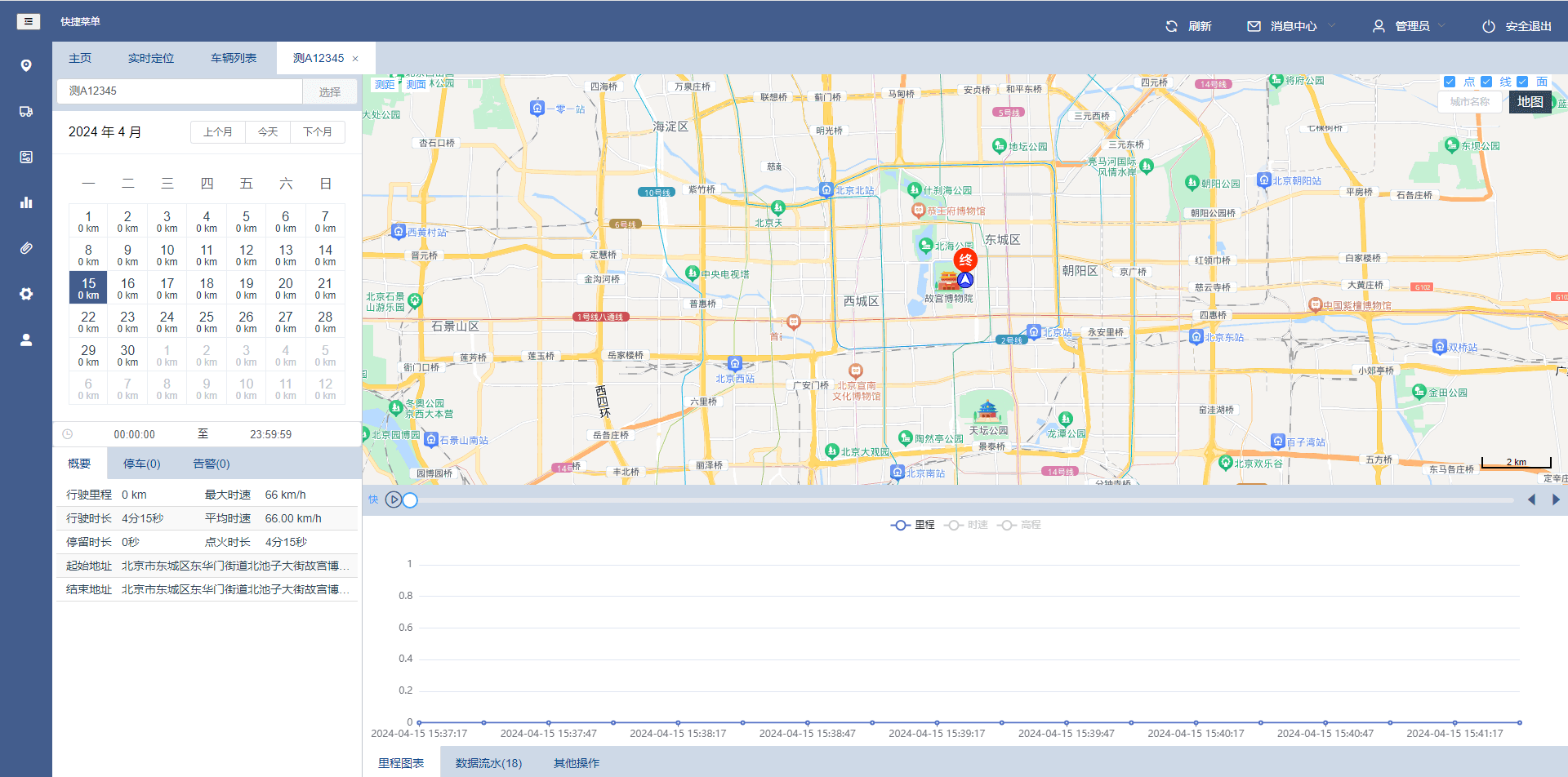
Task: Jump to today with 今天 button
Action: 268,131
